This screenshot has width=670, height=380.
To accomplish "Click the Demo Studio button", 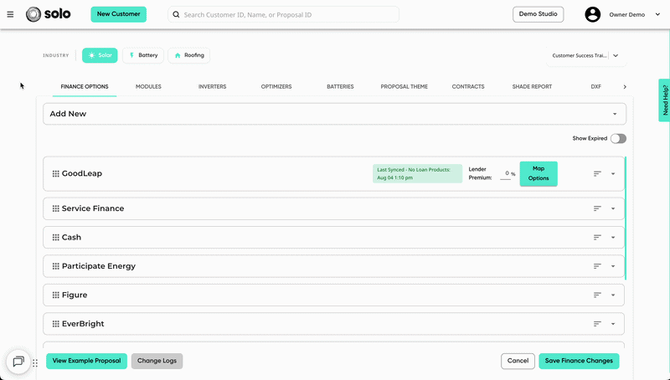I will pyautogui.click(x=538, y=14).
